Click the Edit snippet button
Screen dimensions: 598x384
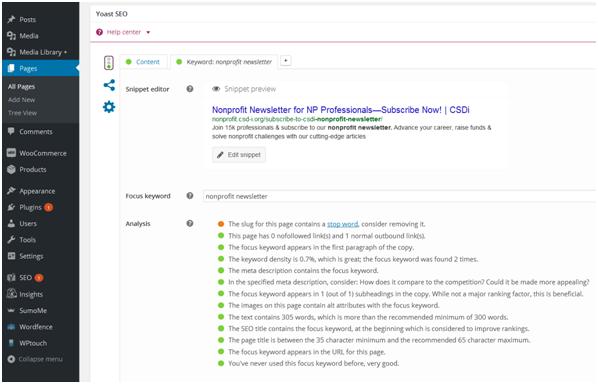tap(239, 155)
